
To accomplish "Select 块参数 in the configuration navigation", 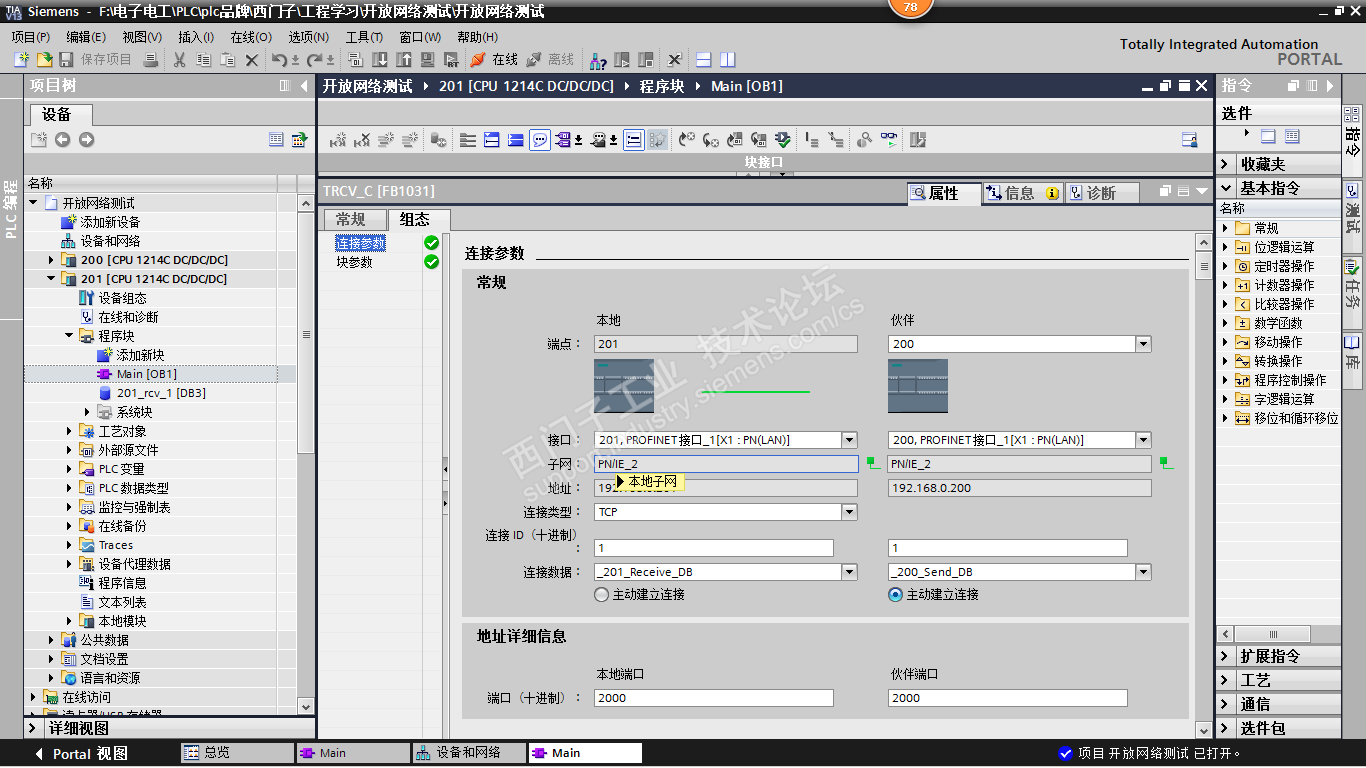I will click(354, 262).
